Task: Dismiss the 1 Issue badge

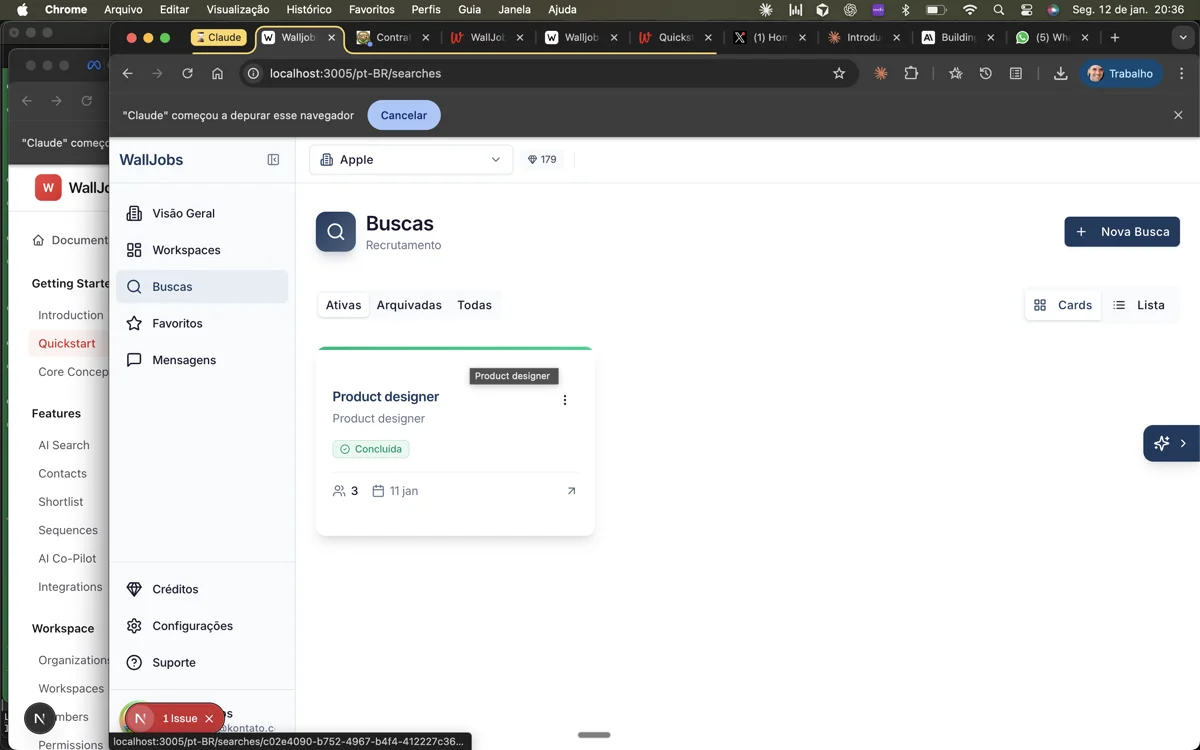Action: (209, 718)
